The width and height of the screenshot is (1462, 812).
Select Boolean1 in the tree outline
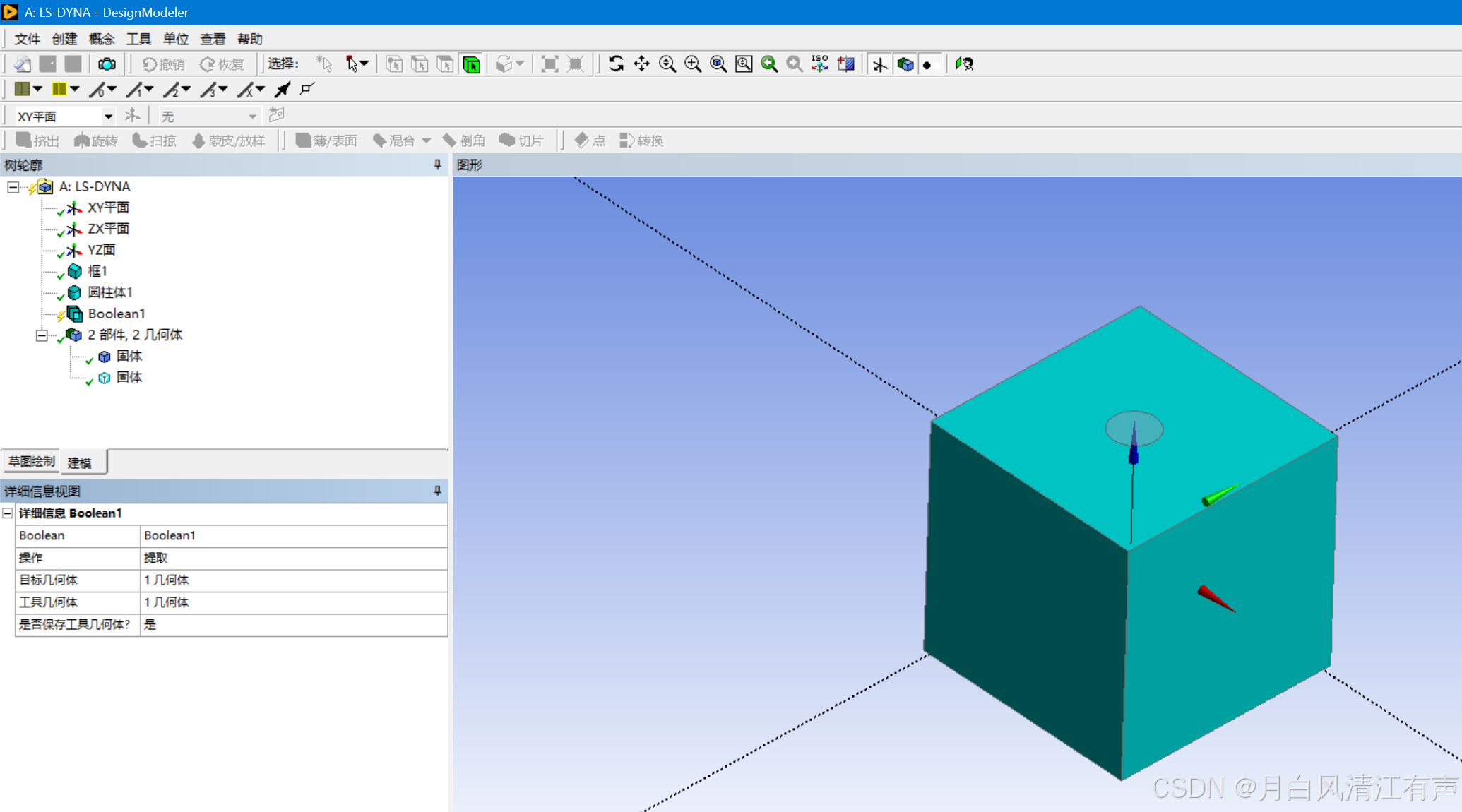click(x=116, y=314)
